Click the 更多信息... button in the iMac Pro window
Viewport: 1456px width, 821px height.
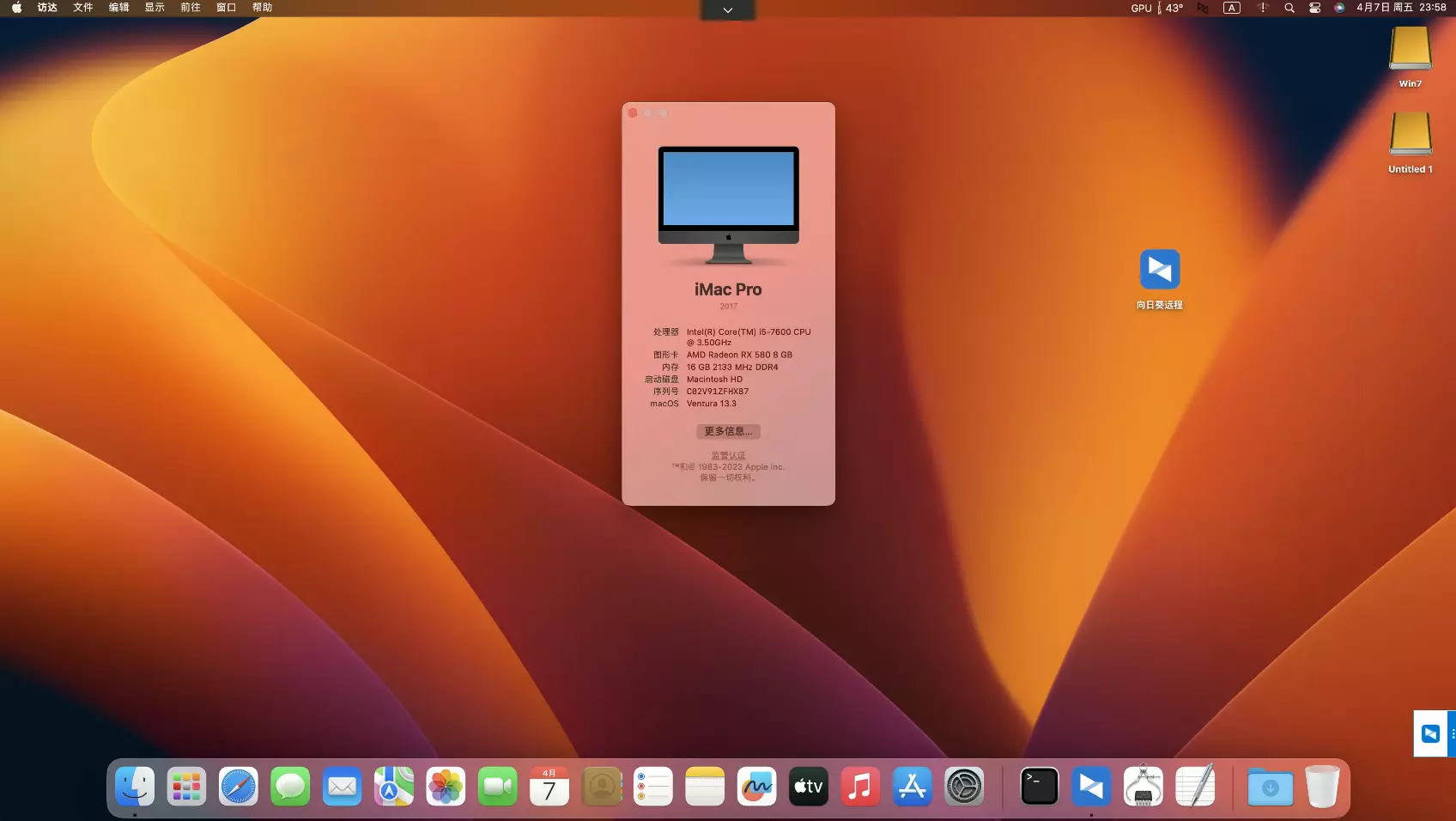[727, 431]
